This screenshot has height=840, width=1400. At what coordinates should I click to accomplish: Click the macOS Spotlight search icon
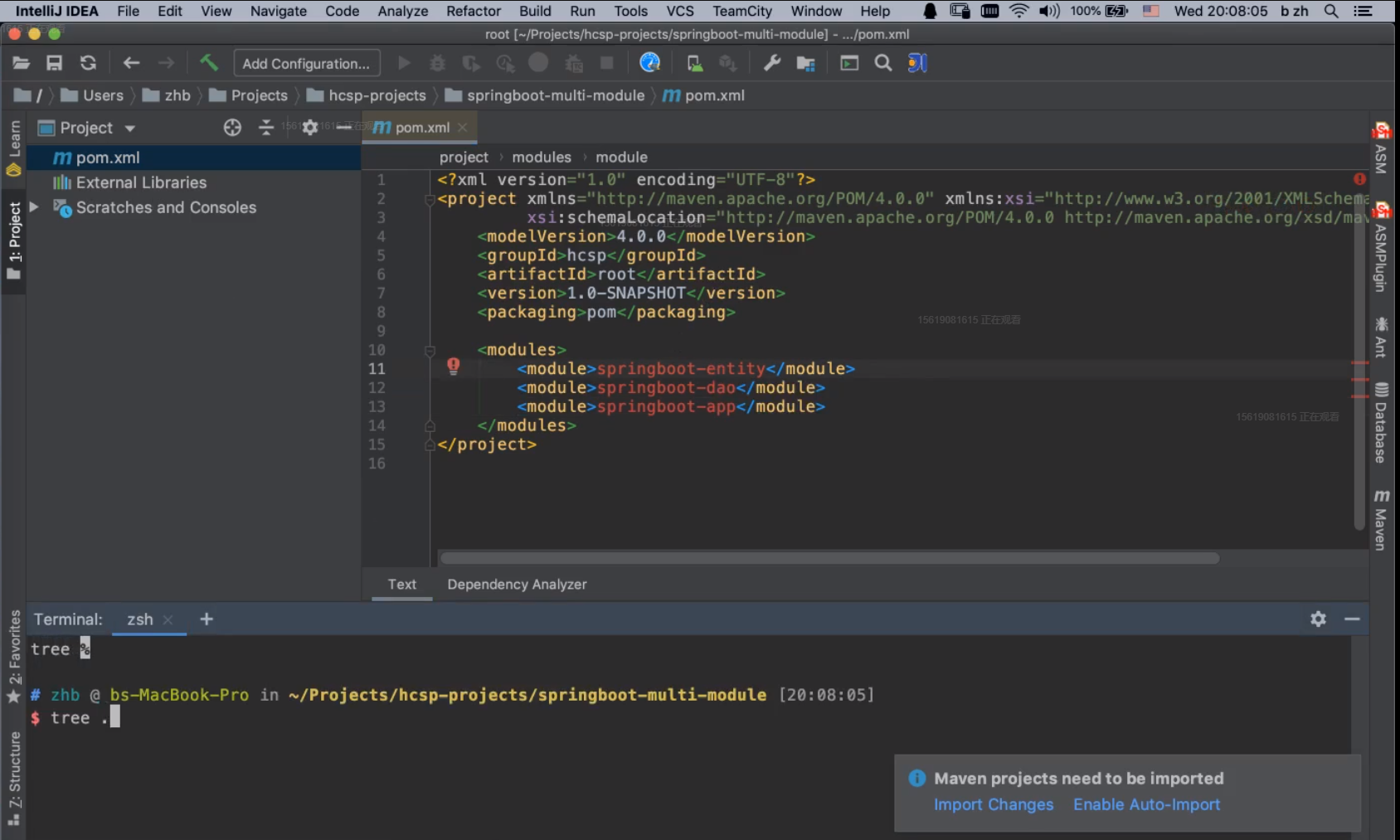(x=1331, y=11)
